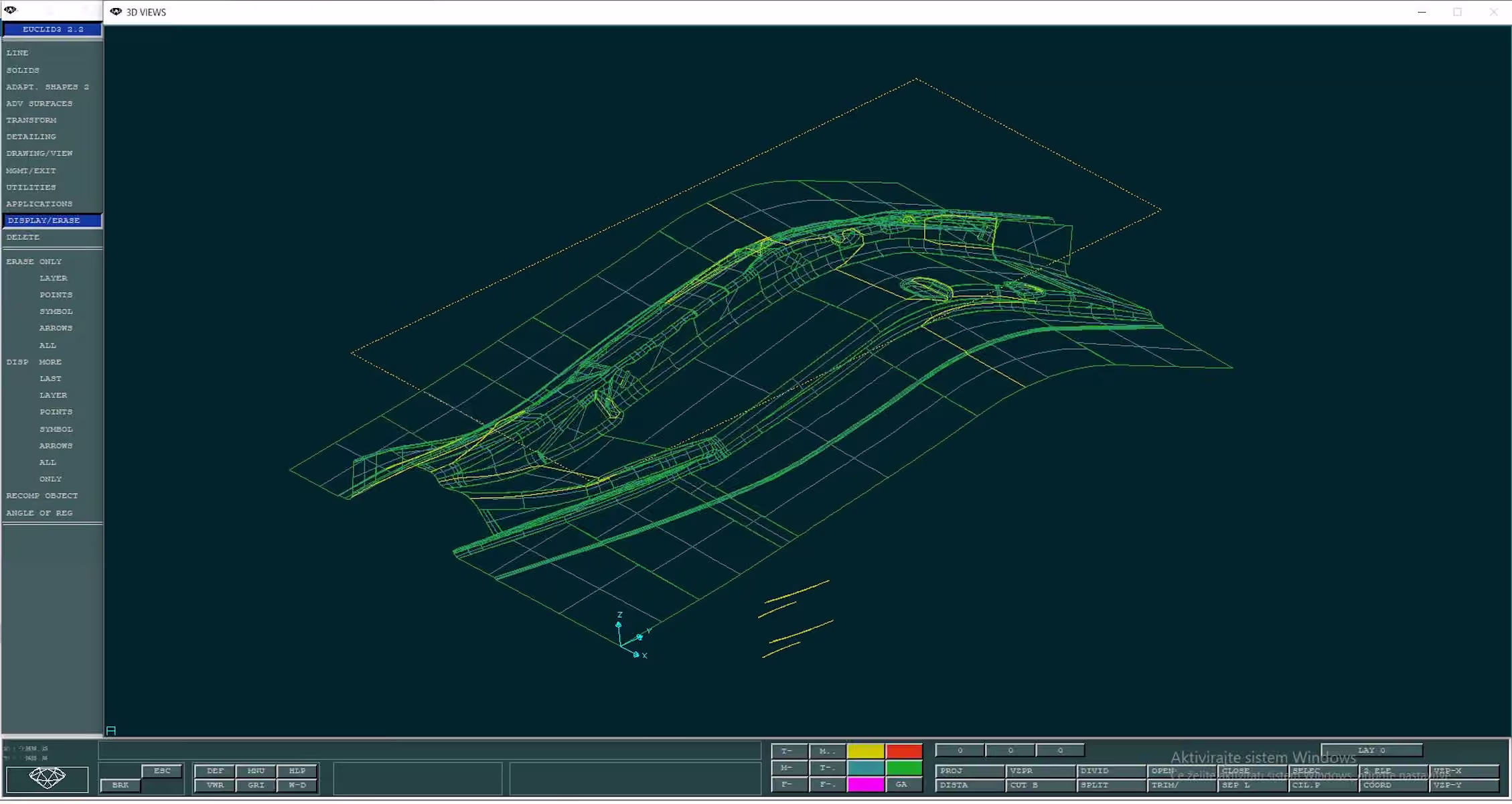Click the LAY 0 layer field

coord(1371,750)
